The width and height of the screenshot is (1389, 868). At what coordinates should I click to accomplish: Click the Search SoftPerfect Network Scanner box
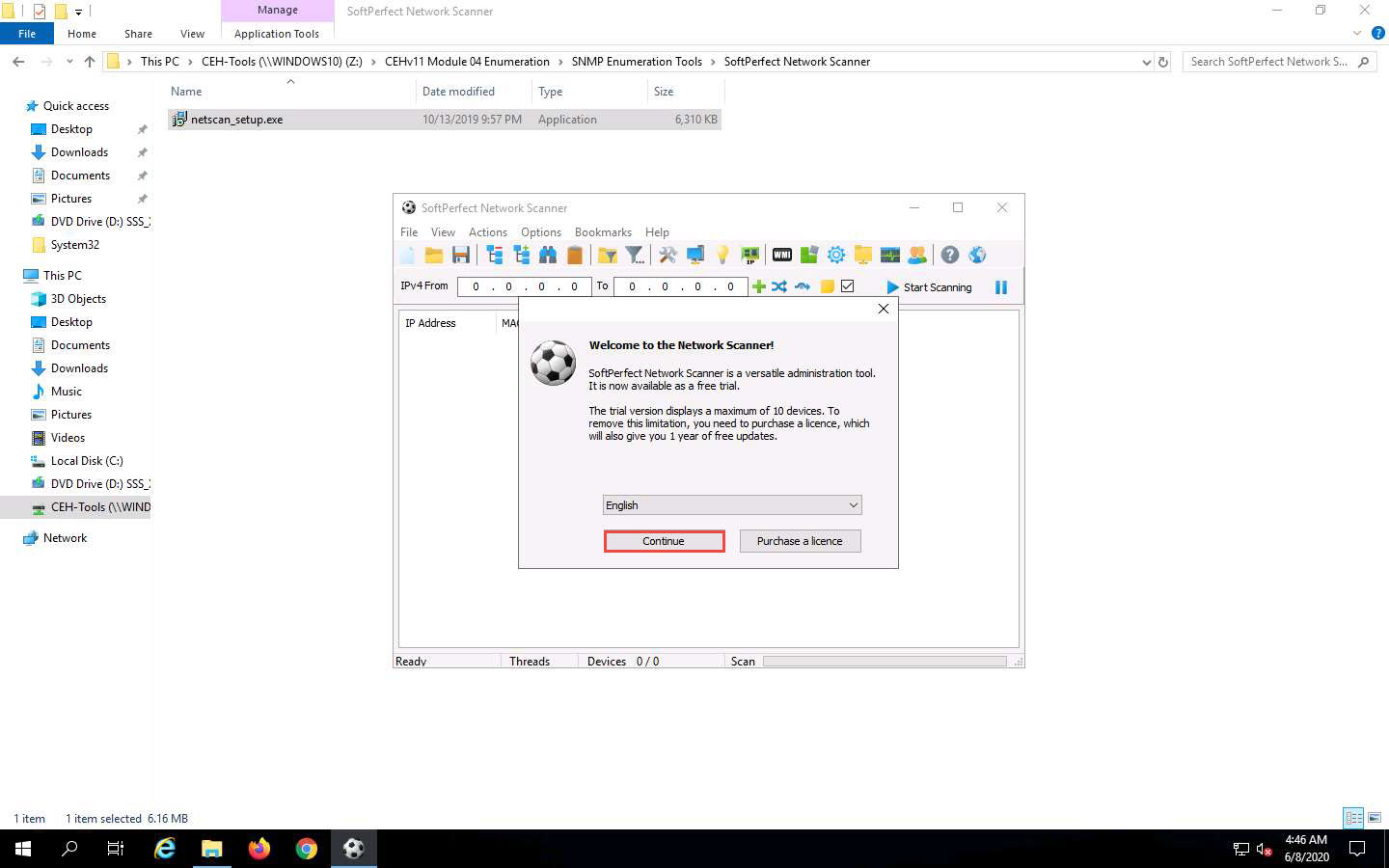point(1278,62)
